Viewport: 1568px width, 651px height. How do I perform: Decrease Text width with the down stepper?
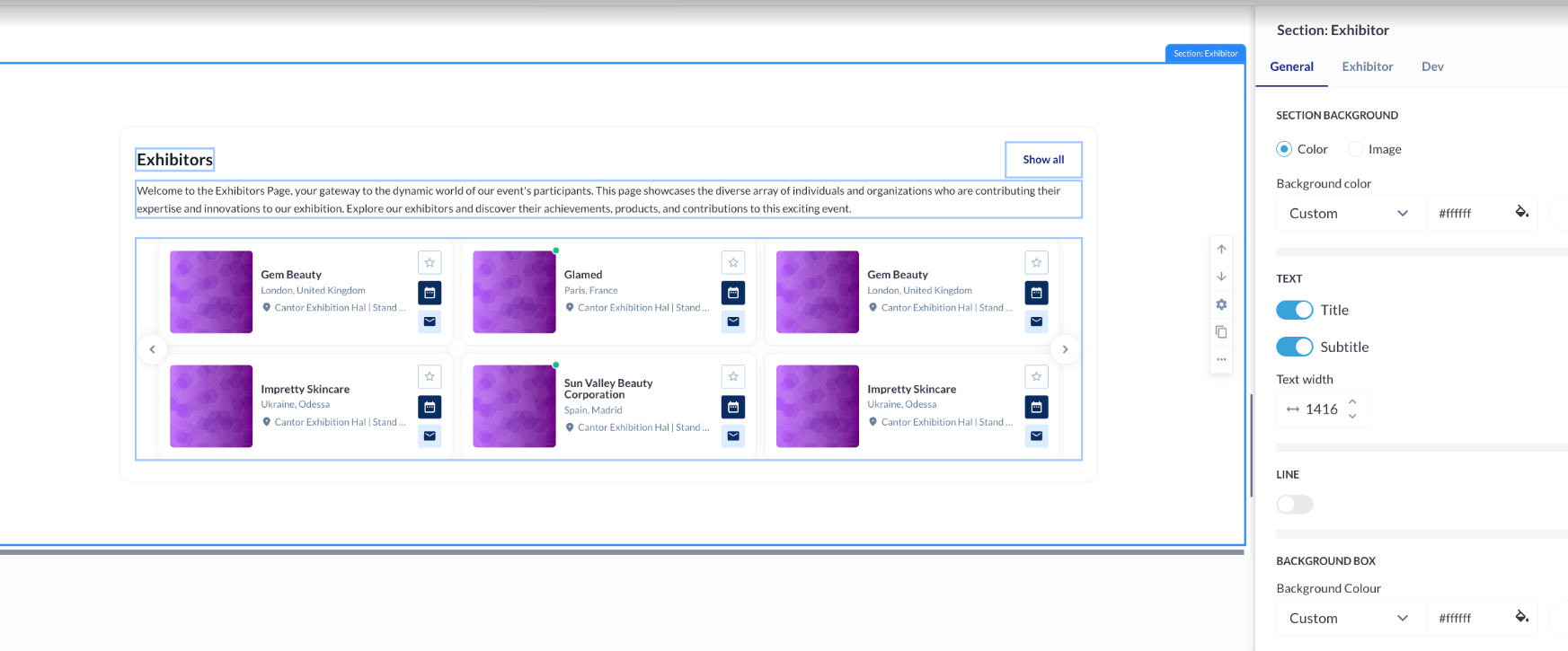click(1352, 417)
